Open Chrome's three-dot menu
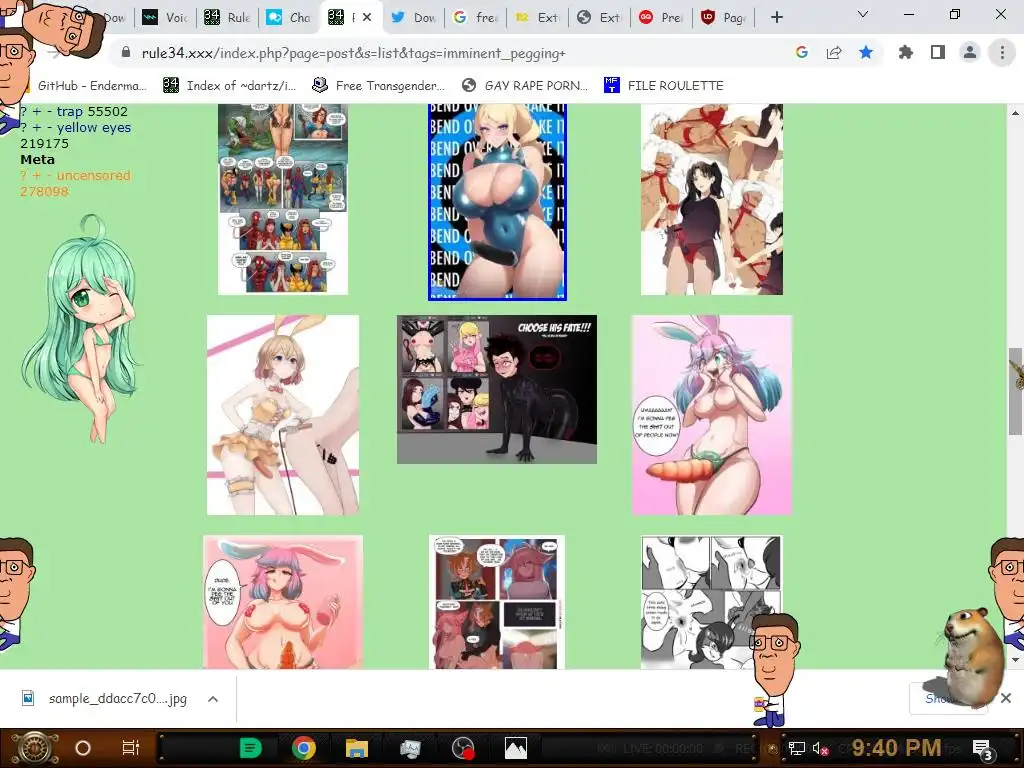The image size is (1024, 768). tap(1002, 53)
